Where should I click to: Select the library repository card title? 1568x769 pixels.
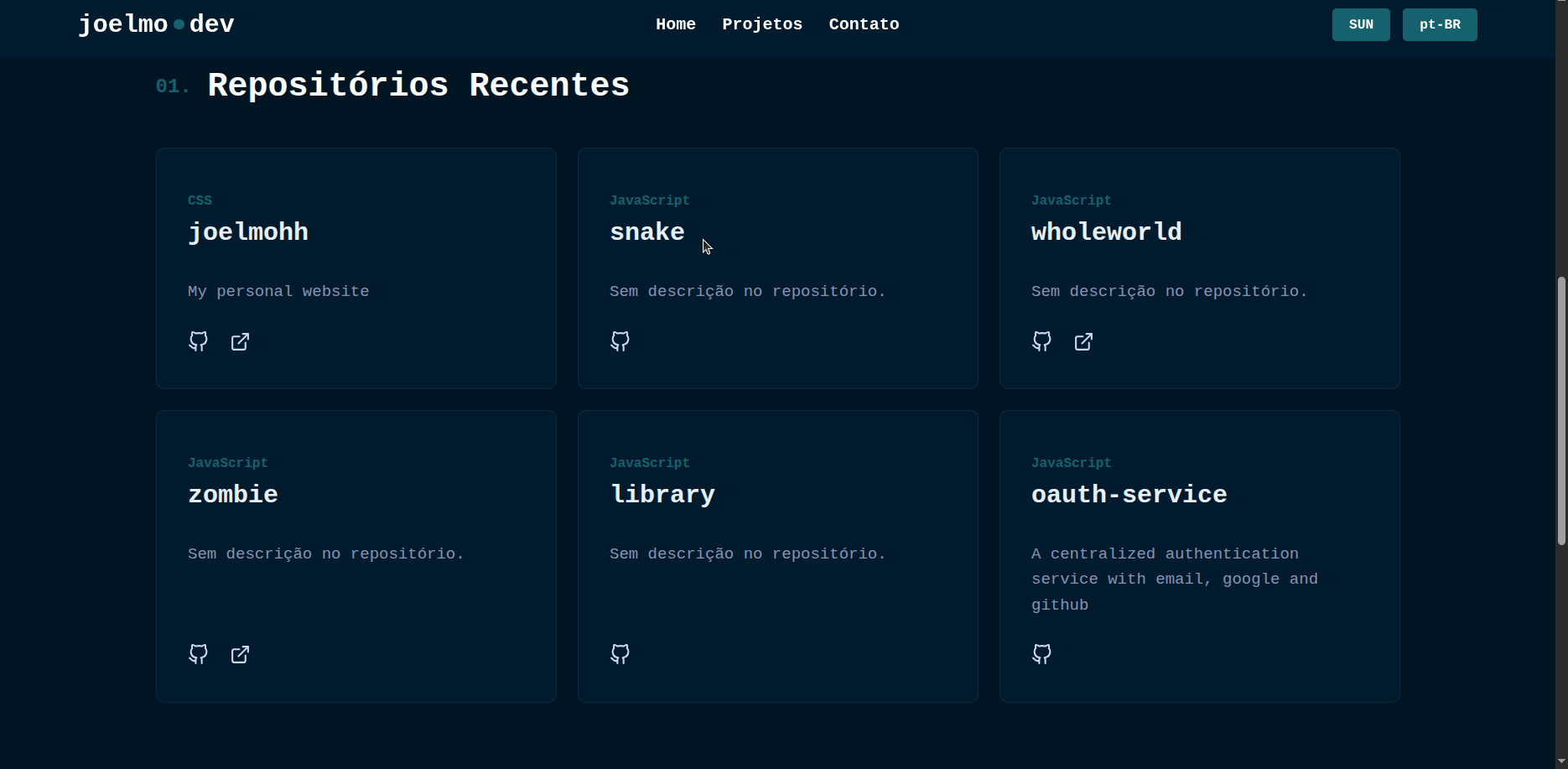coord(662,495)
